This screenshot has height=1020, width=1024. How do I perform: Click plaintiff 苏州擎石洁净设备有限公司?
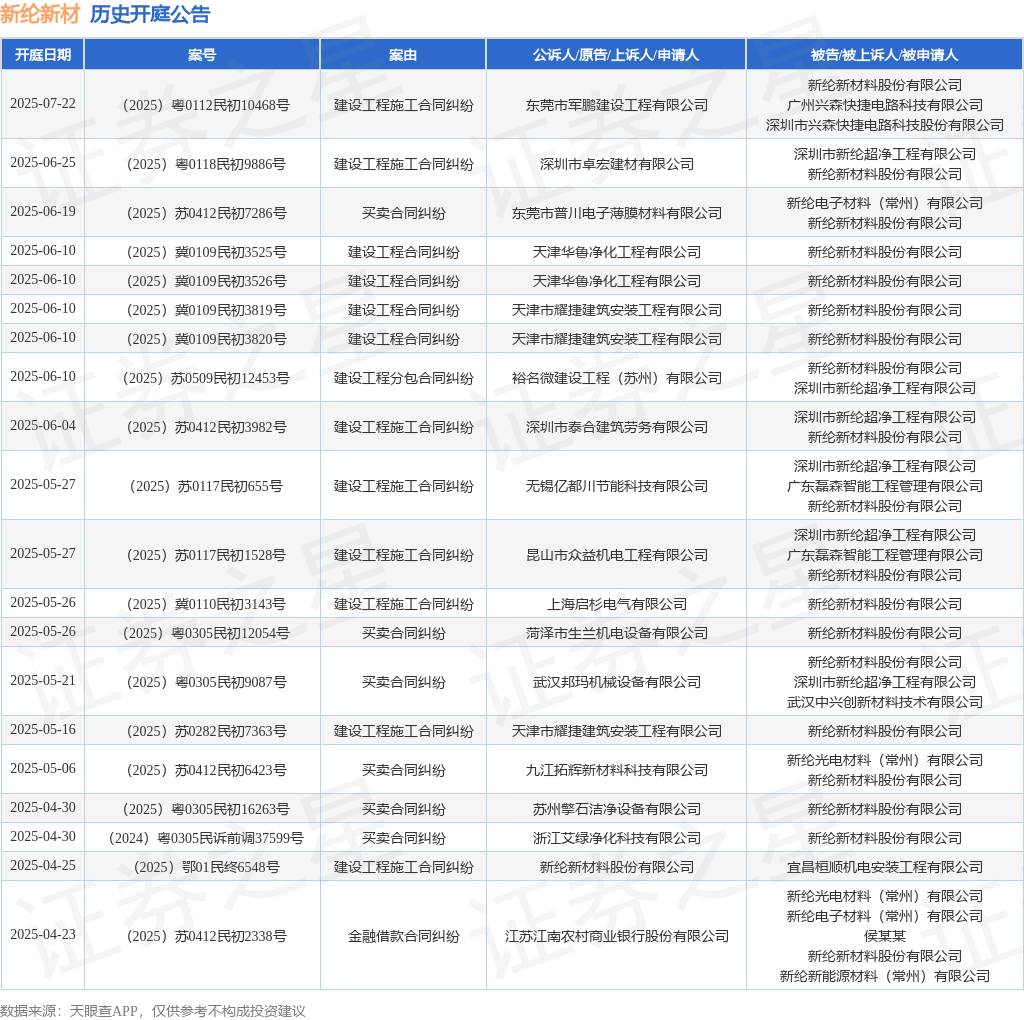pos(616,809)
